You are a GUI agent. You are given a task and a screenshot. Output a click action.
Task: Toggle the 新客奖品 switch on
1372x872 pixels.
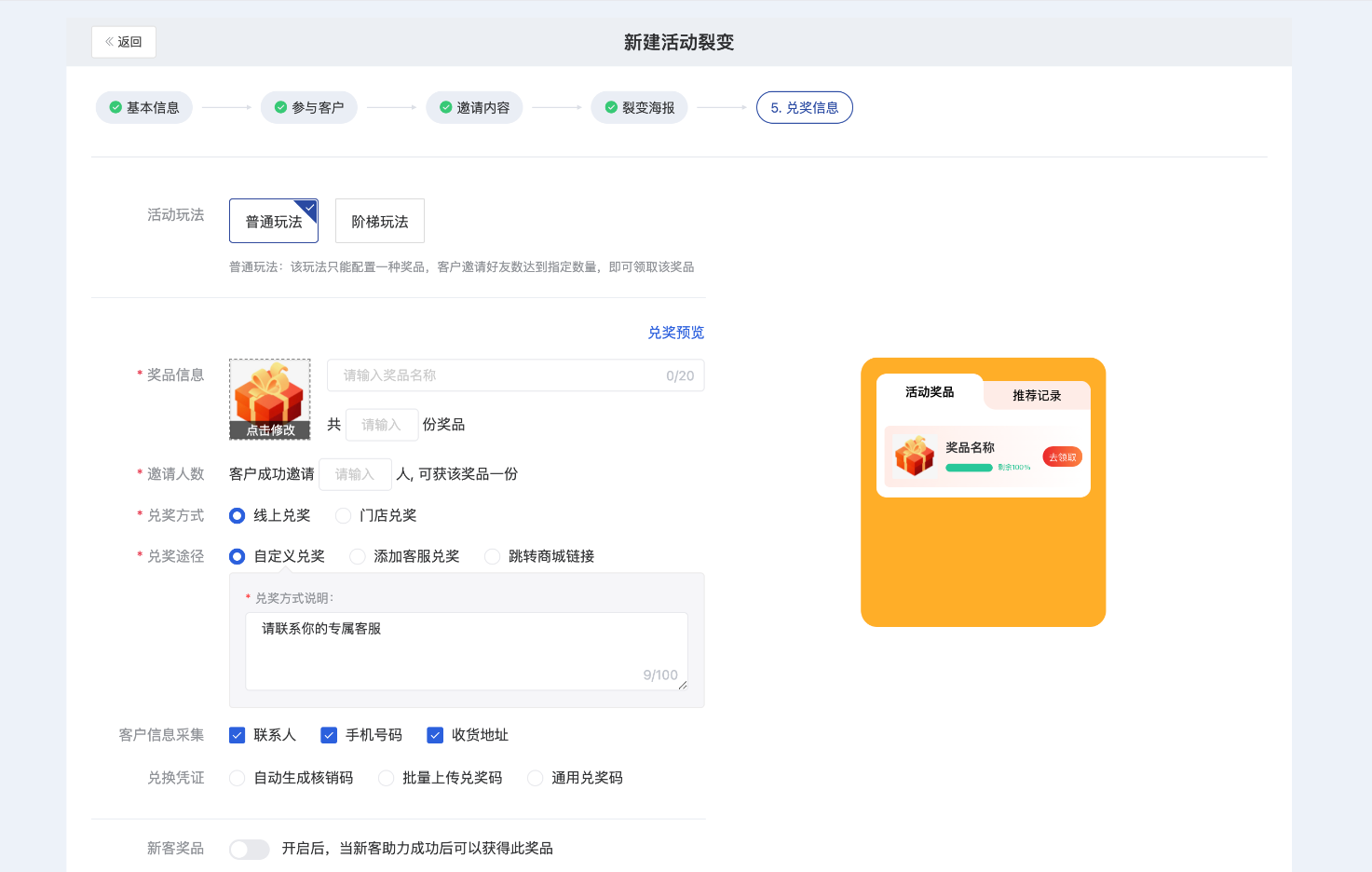pyautogui.click(x=250, y=849)
